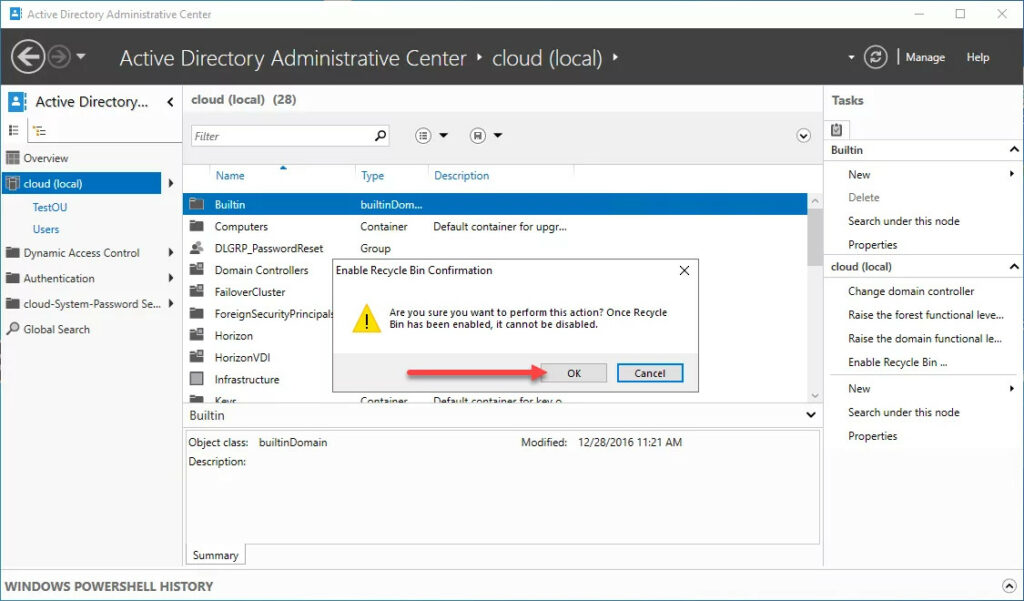Click the save query icon
This screenshot has height=601, width=1024.
click(478, 136)
